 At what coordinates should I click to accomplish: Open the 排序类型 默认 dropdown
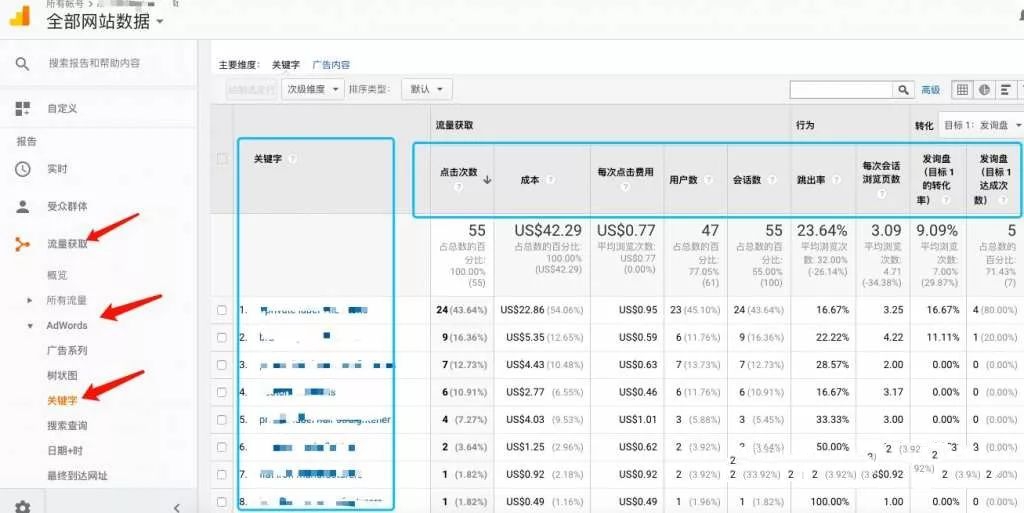(426, 89)
